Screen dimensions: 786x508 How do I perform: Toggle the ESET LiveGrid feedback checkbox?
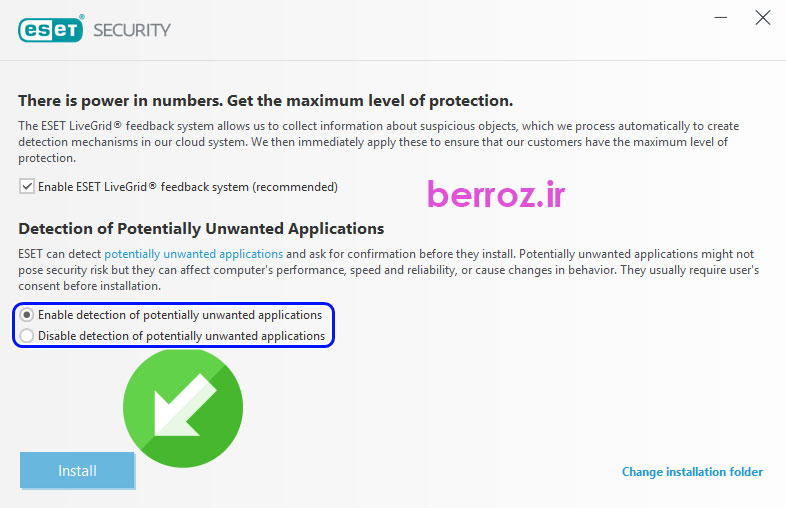[x=26, y=187]
